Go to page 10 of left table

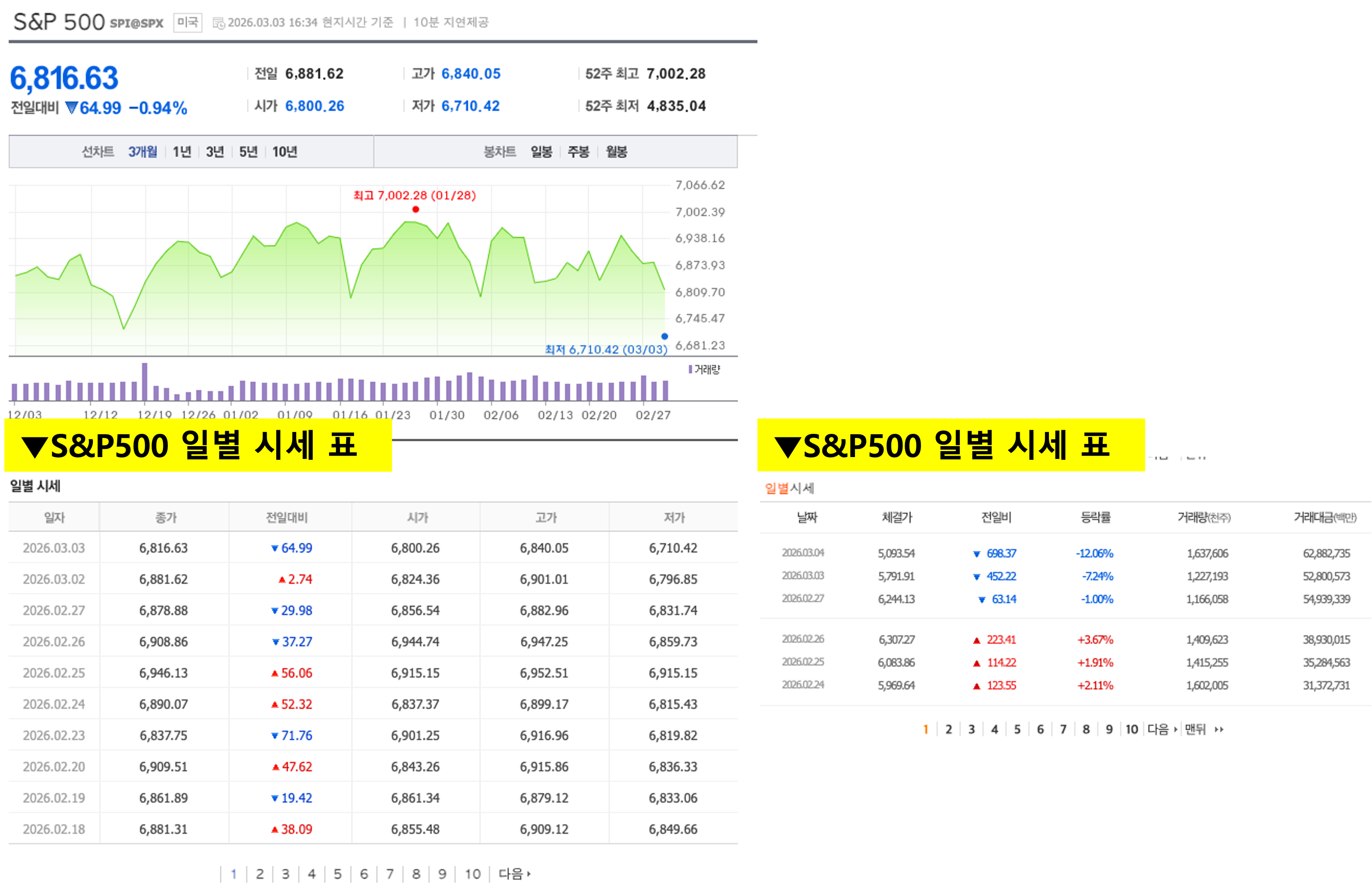[x=473, y=874]
